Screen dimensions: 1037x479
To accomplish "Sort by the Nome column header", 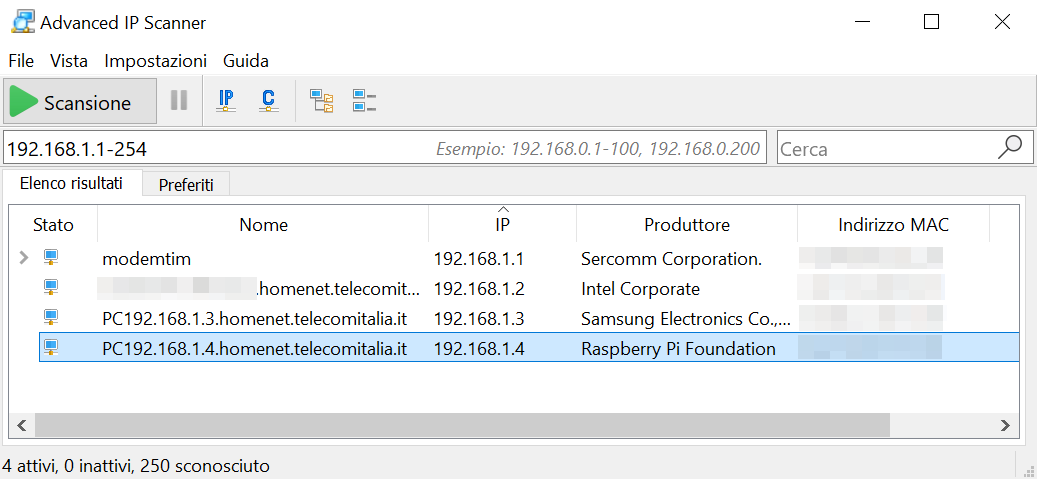I will coord(263,225).
